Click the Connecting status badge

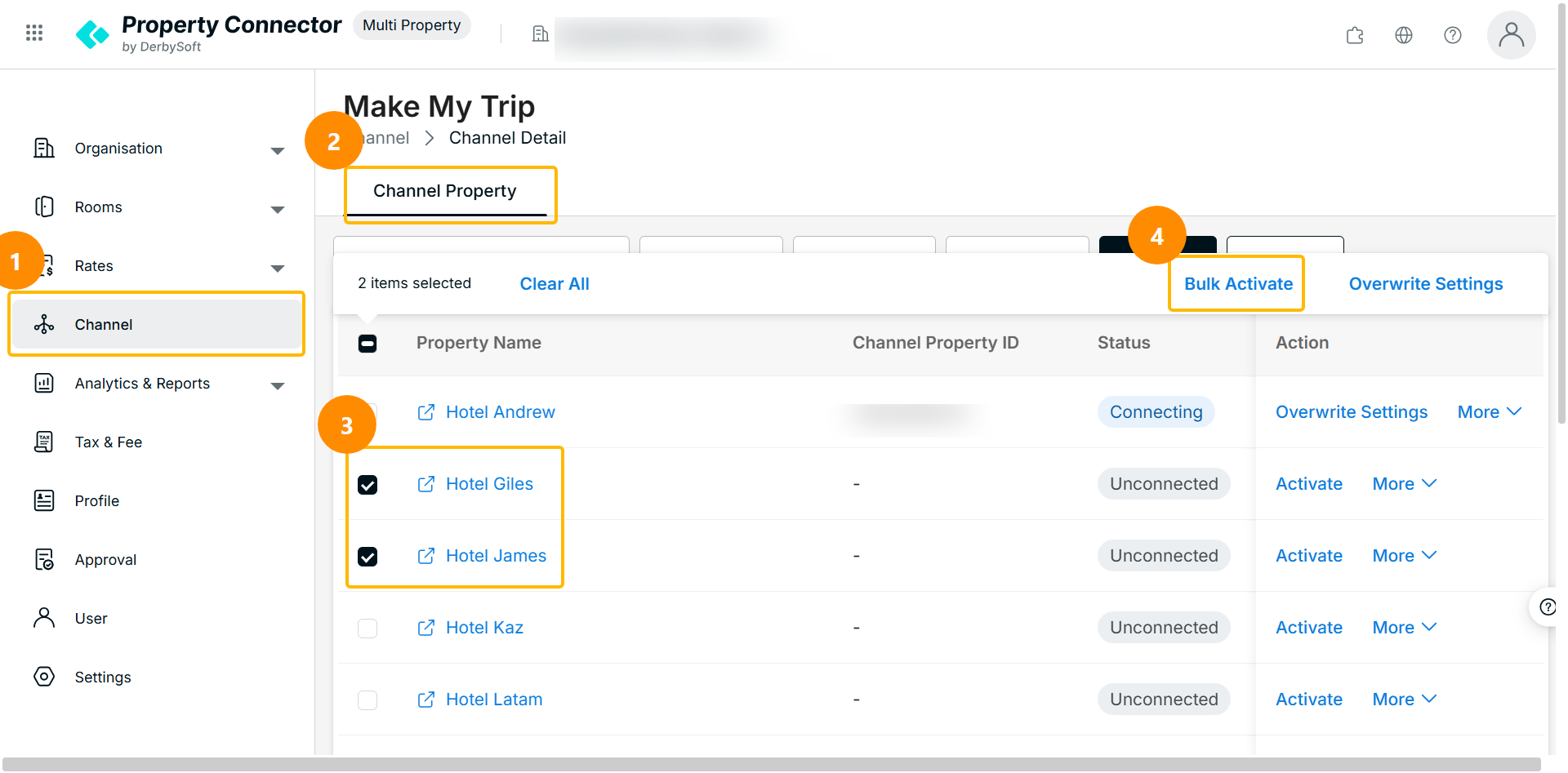point(1156,412)
